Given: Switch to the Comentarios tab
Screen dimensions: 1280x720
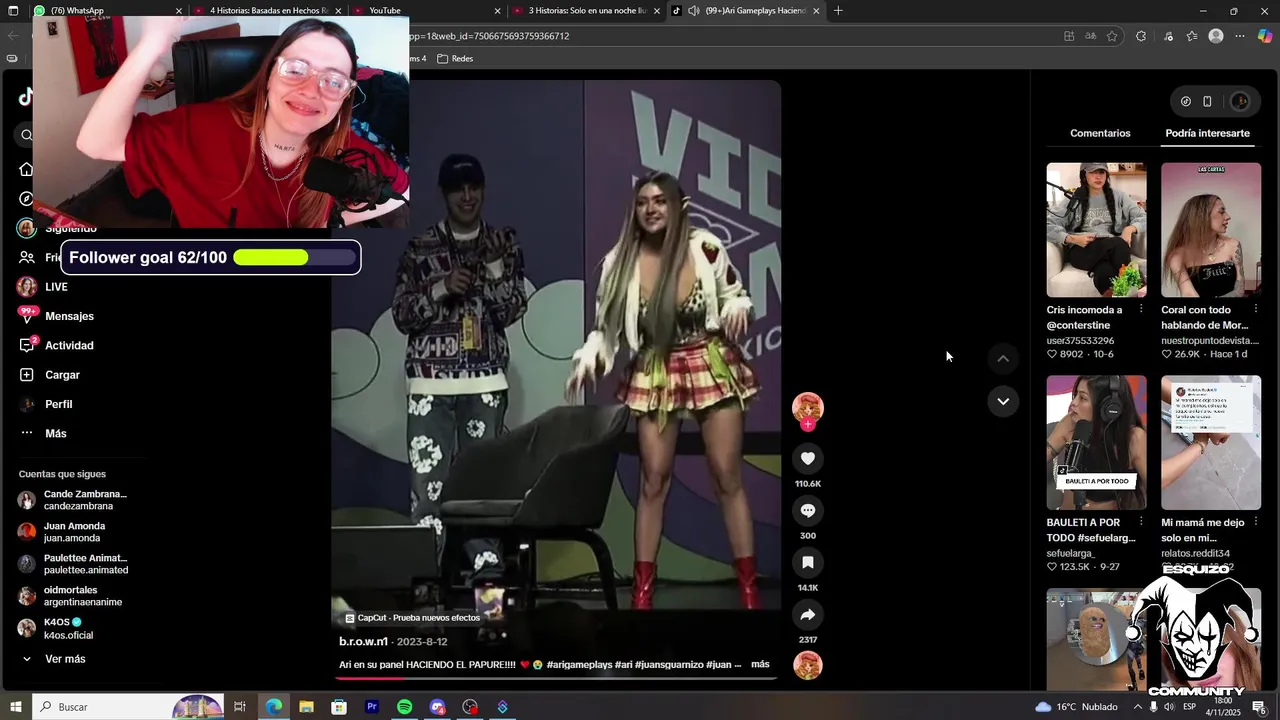Looking at the screenshot, I should [x=1100, y=133].
